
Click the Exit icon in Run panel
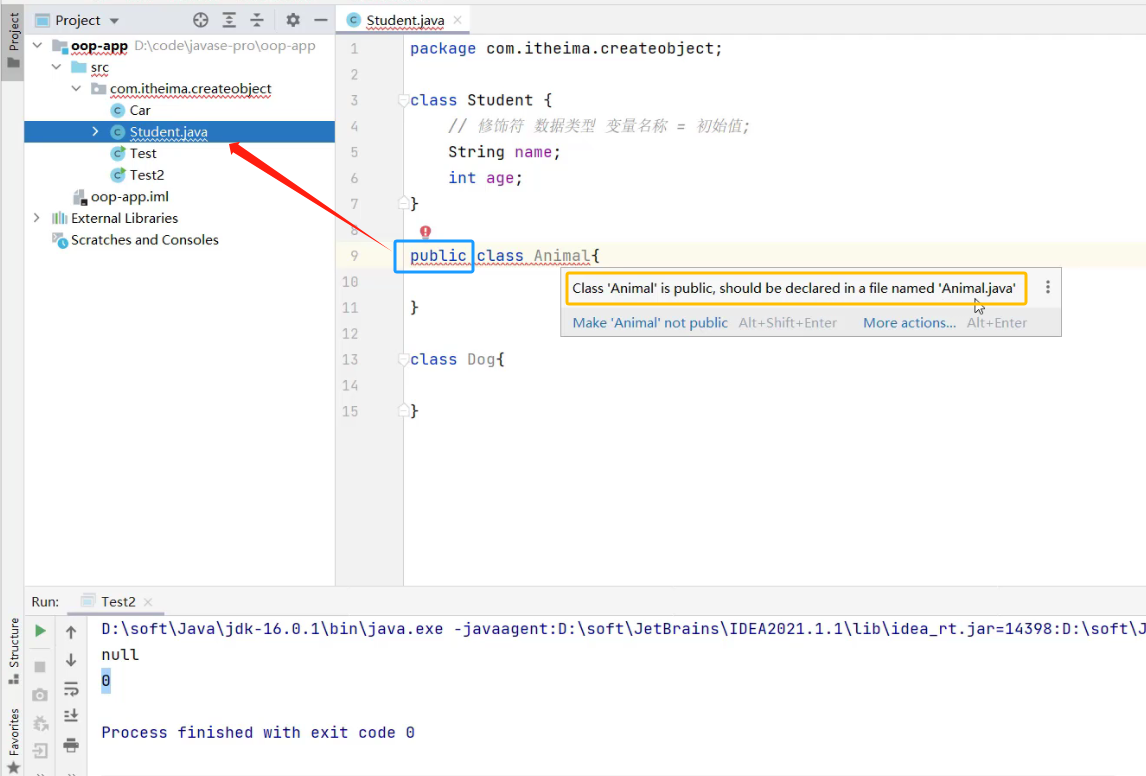tap(40, 750)
